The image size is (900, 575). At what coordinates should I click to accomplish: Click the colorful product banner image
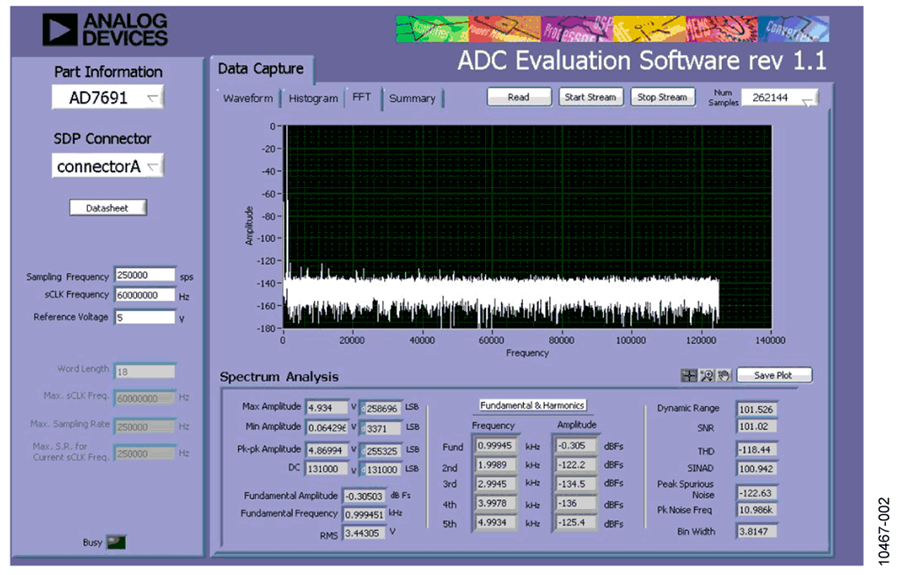[612, 29]
